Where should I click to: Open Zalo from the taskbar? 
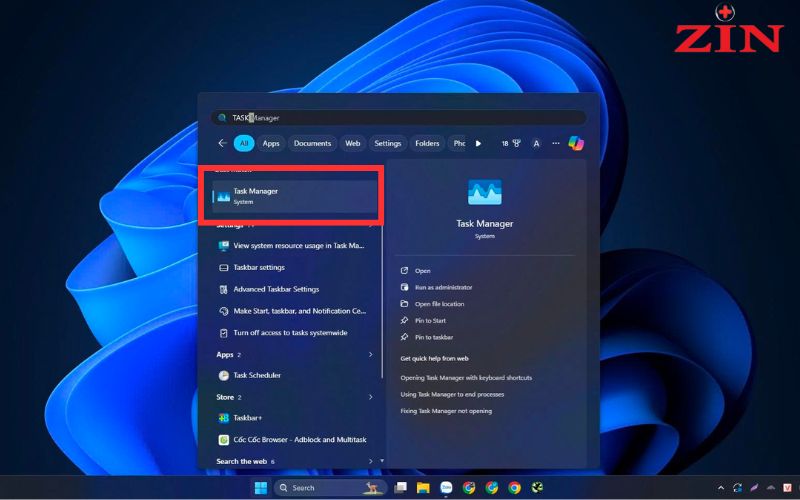pos(446,488)
